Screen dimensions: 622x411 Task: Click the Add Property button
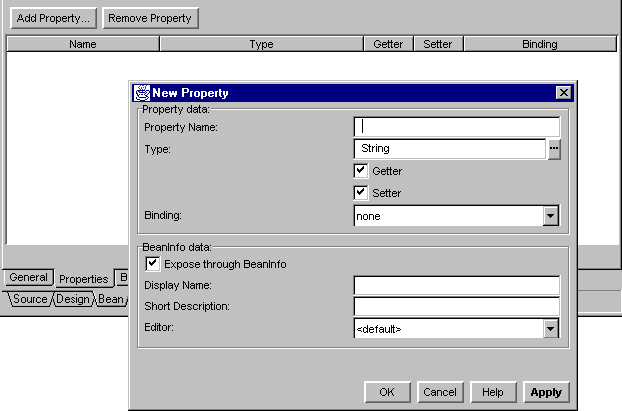(53, 18)
